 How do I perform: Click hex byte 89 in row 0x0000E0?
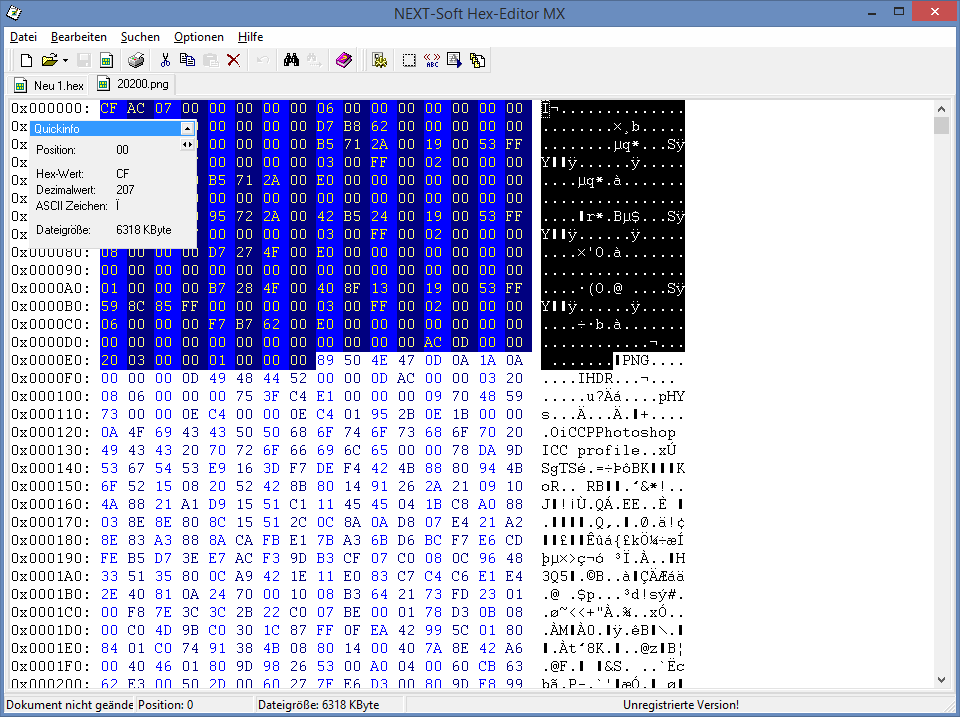(325, 360)
